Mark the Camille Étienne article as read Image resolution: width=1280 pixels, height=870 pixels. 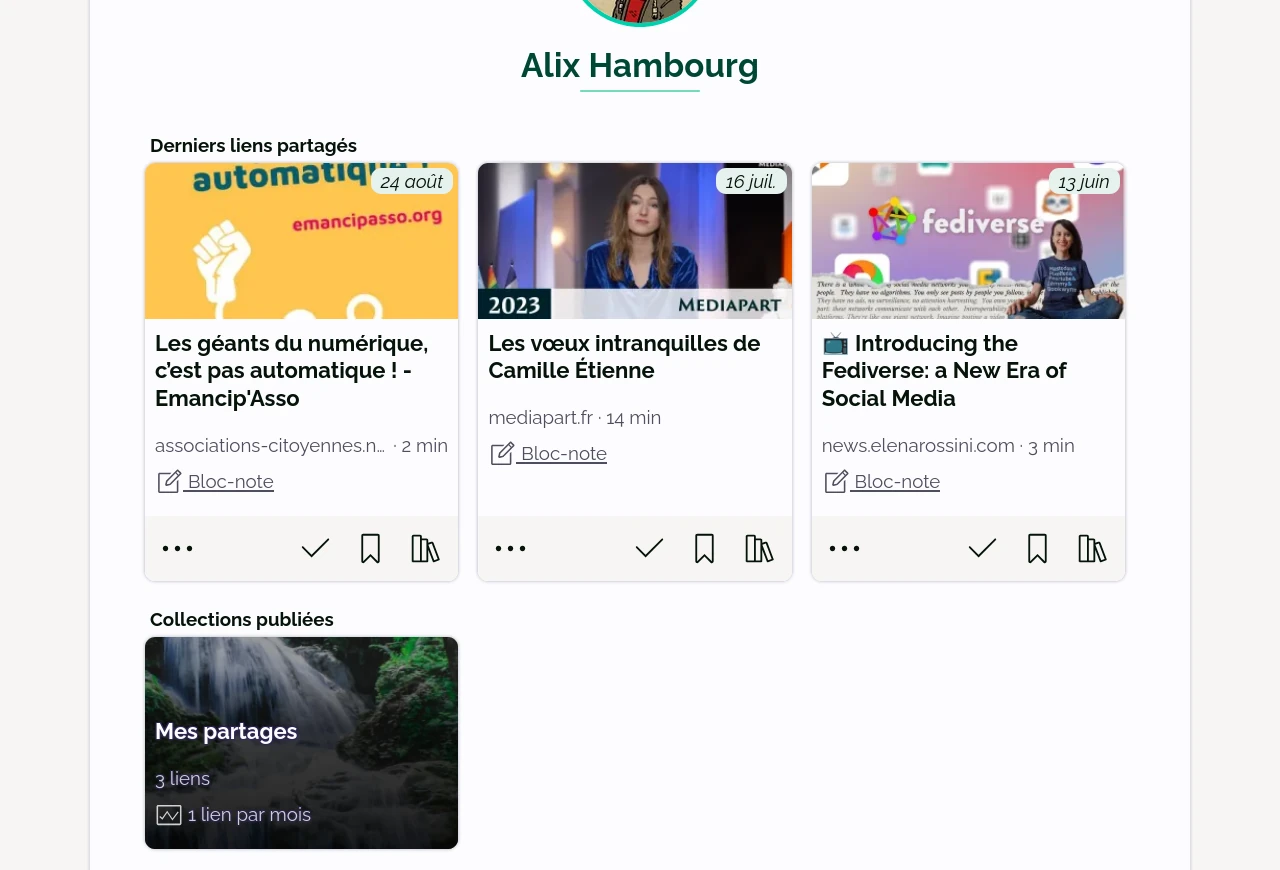click(x=649, y=548)
